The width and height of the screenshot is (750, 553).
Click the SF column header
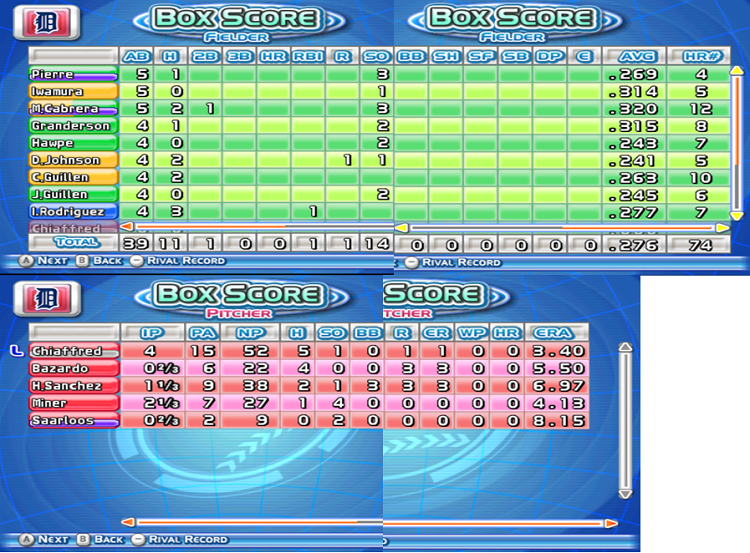click(480, 56)
